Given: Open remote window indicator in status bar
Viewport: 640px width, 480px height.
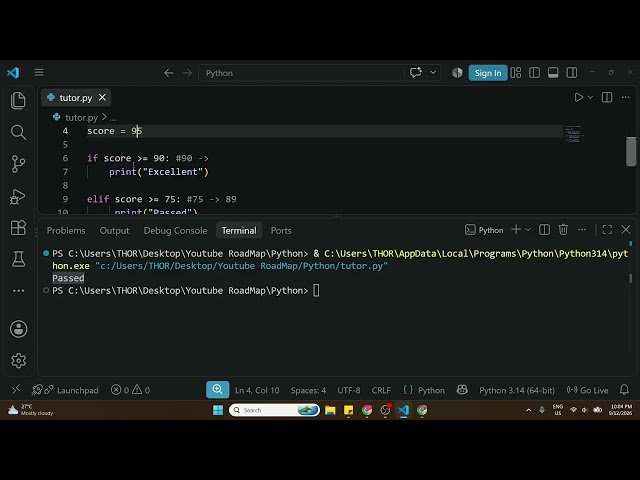Looking at the screenshot, I should click(16, 390).
